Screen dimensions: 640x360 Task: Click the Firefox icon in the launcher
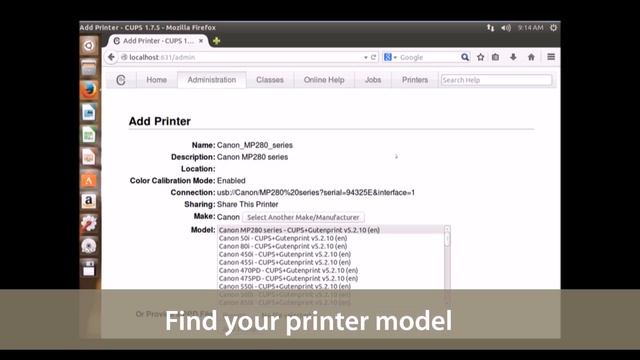[89, 90]
